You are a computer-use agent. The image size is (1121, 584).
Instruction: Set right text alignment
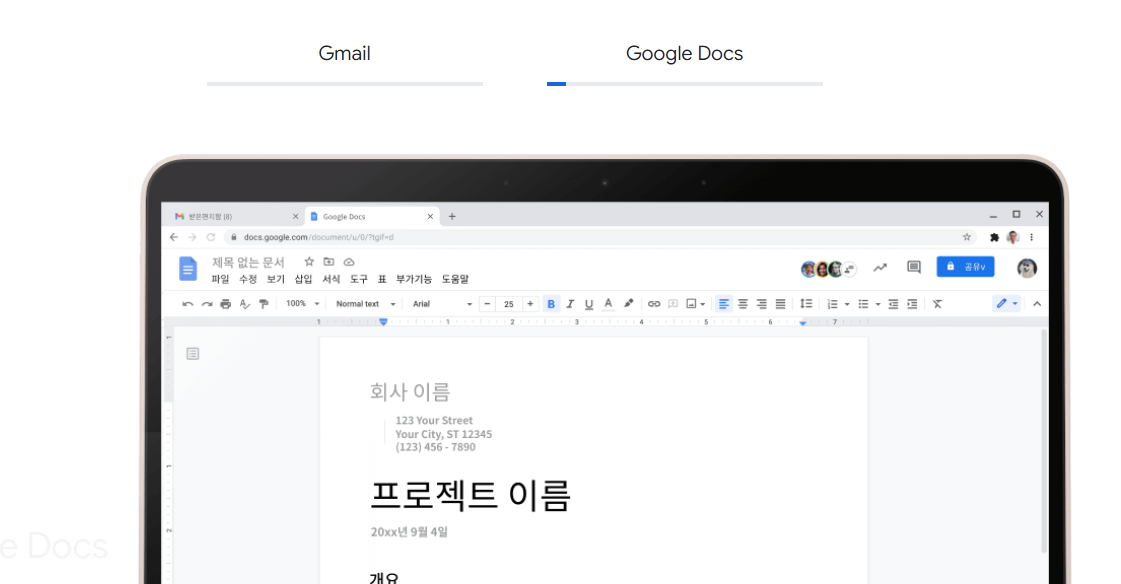[x=761, y=304]
